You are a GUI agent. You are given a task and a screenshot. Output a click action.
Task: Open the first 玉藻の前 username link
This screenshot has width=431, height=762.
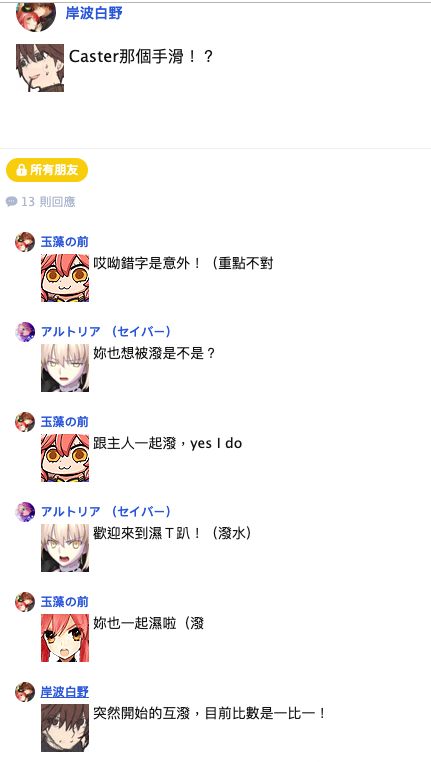click(65, 242)
